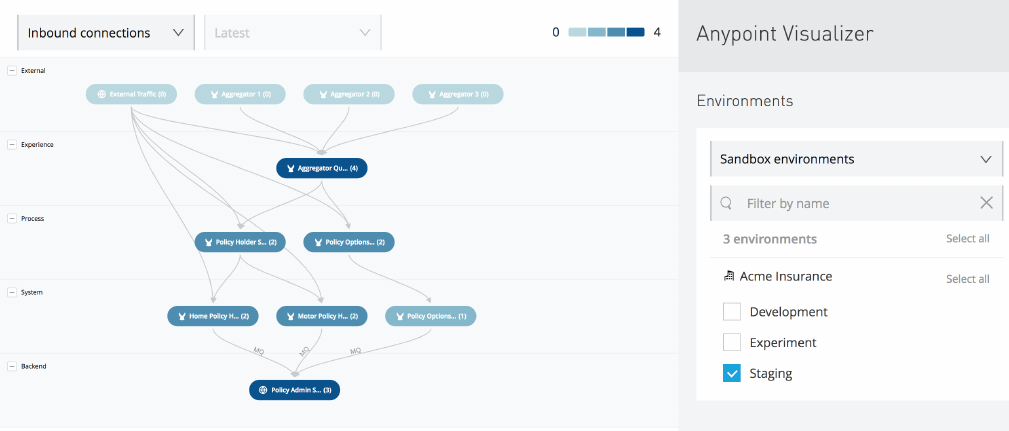Click the Home Policy node icon
Viewport: 1009px width, 431px height.
pos(181,316)
